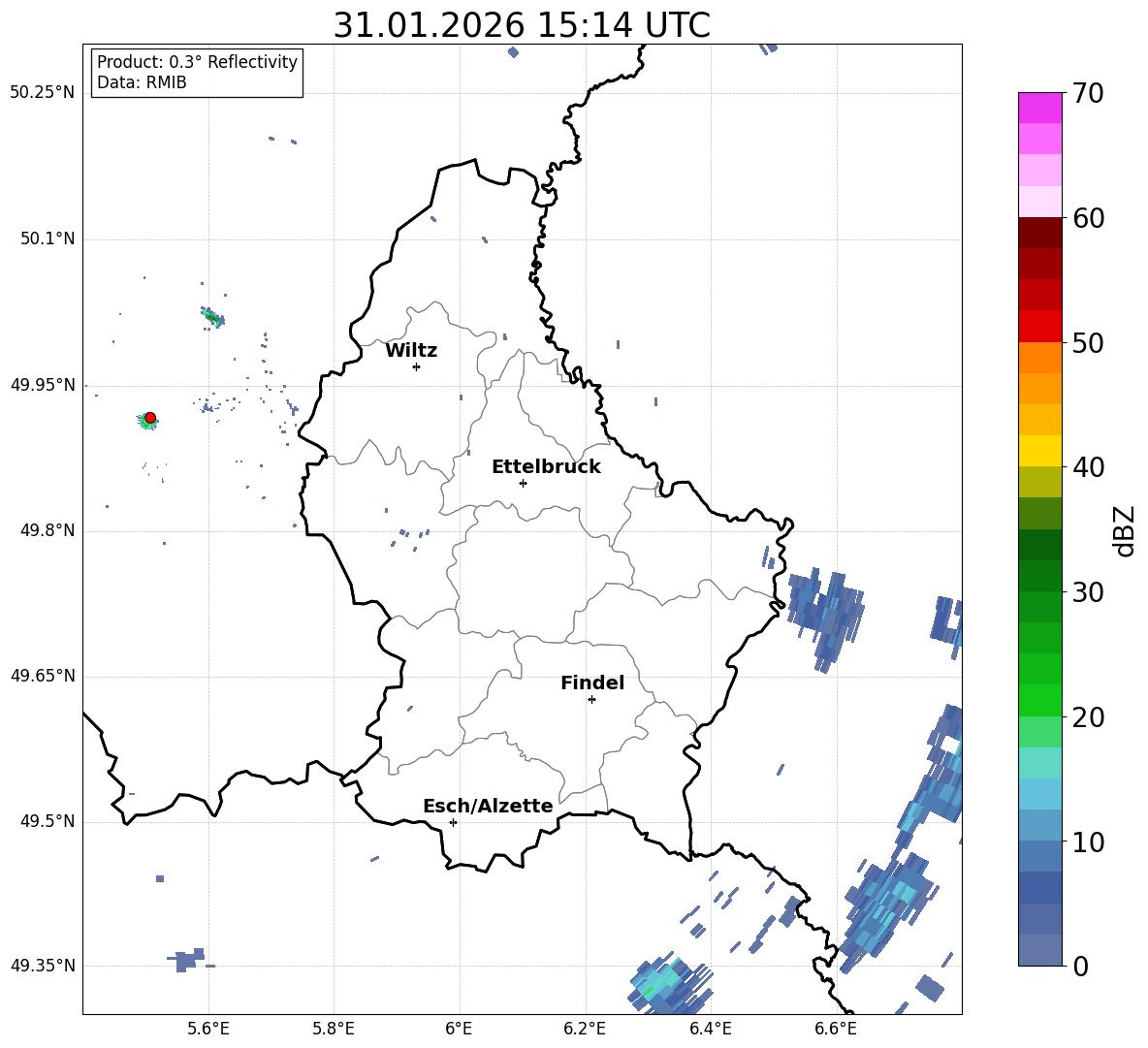
Task: Click the longitude label 6.4°E
Action: coord(710,1029)
